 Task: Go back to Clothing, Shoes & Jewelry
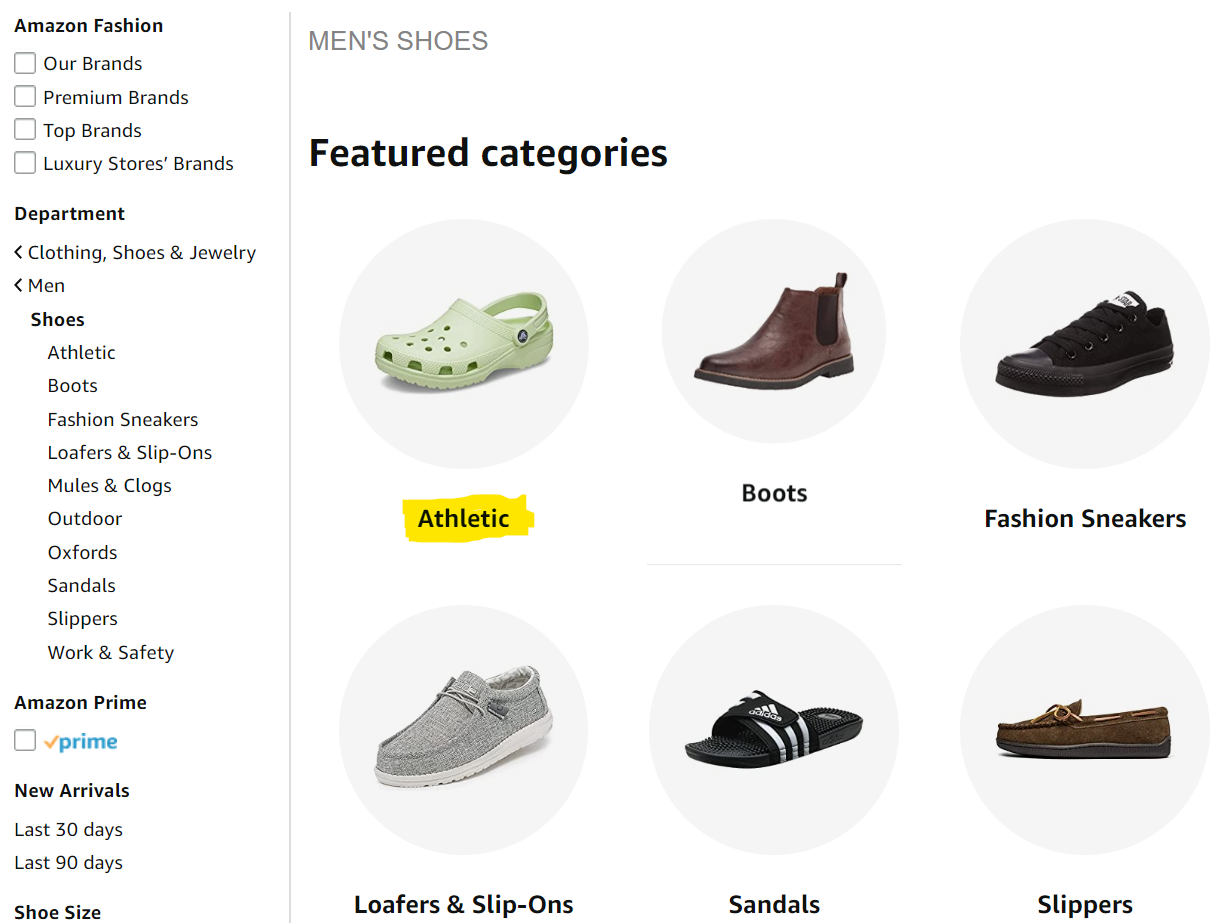tap(141, 253)
